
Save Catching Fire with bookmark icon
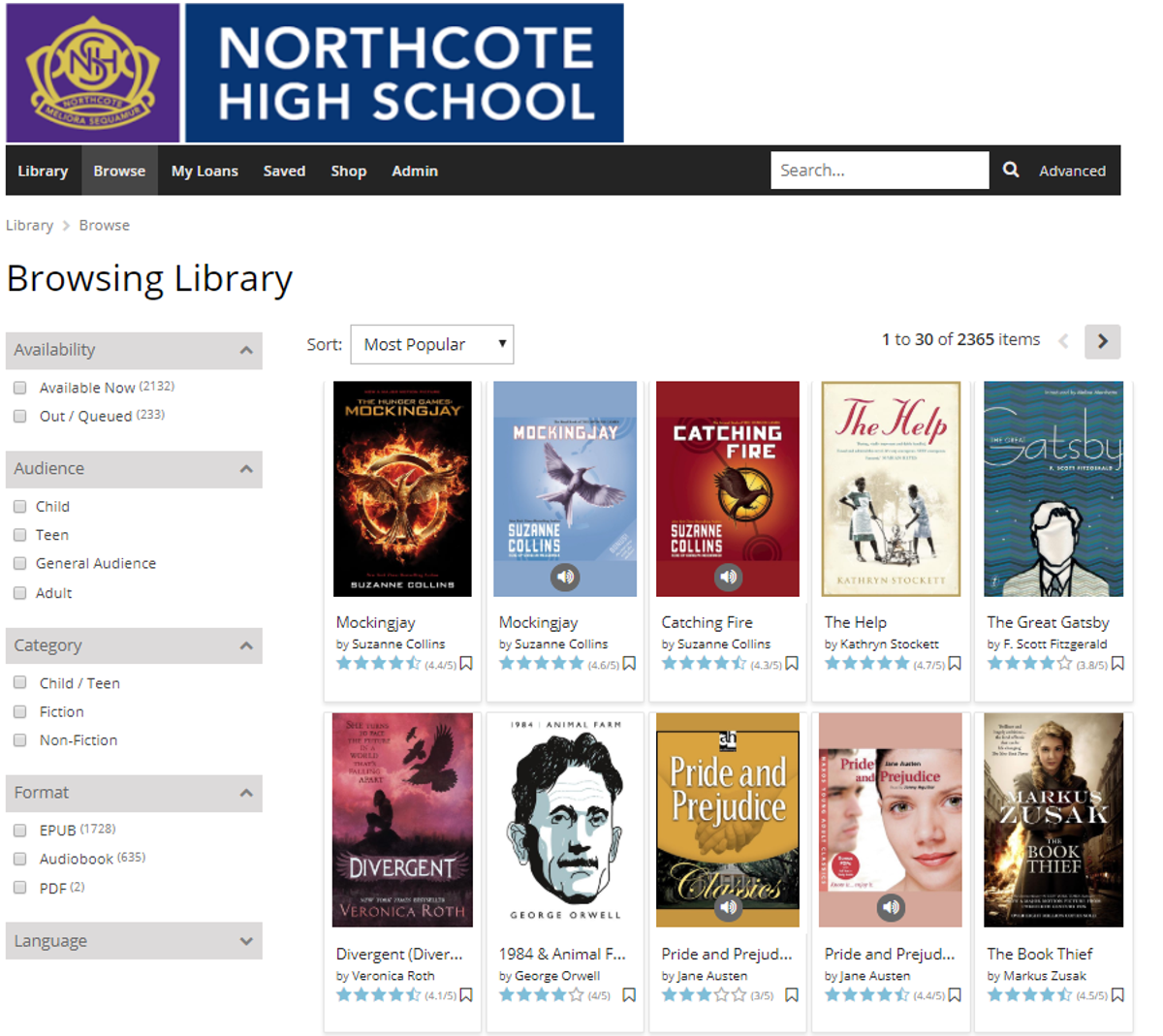[x=792, y=664]
